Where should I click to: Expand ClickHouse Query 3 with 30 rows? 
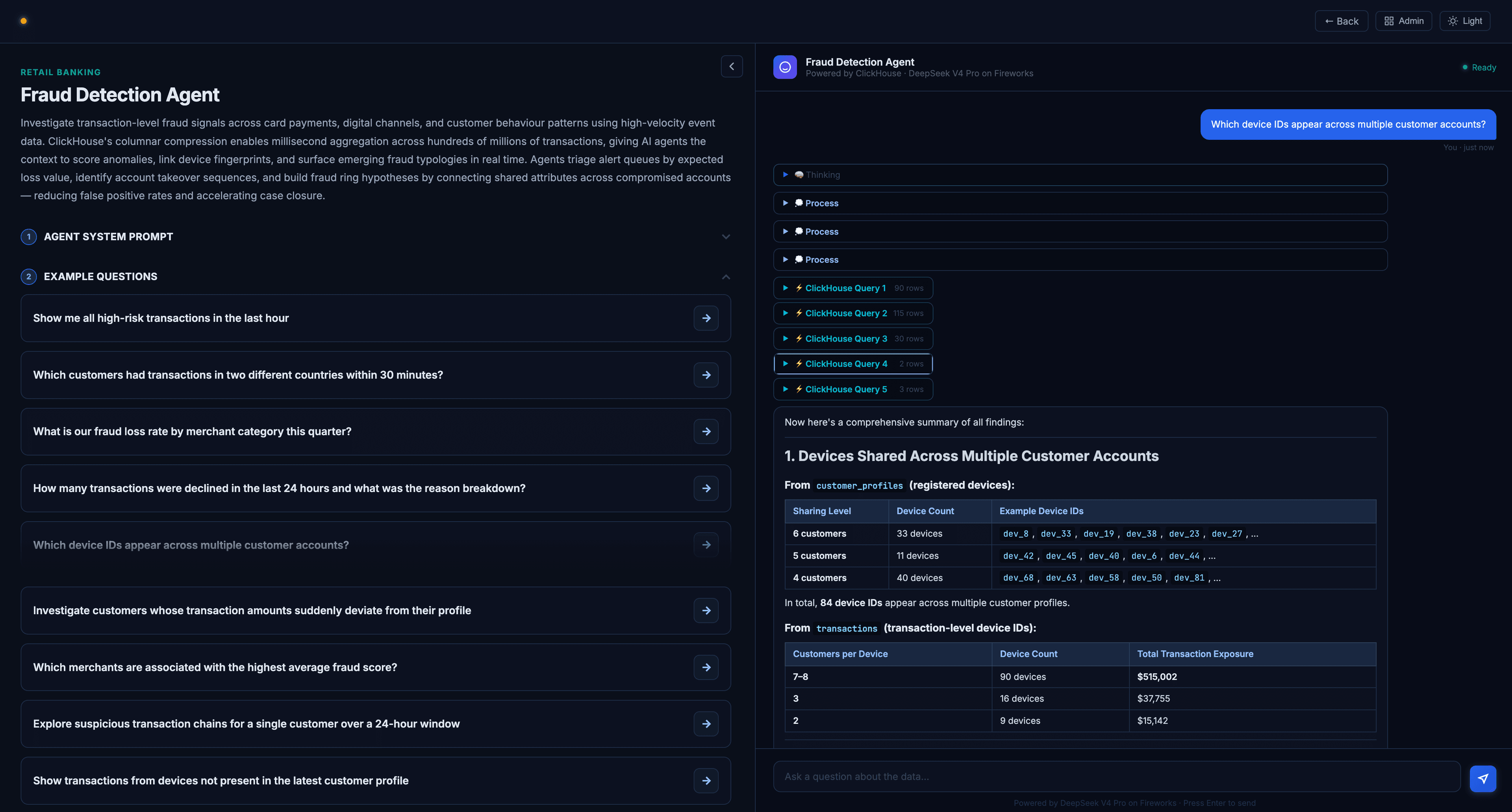(x=853, y=339)
